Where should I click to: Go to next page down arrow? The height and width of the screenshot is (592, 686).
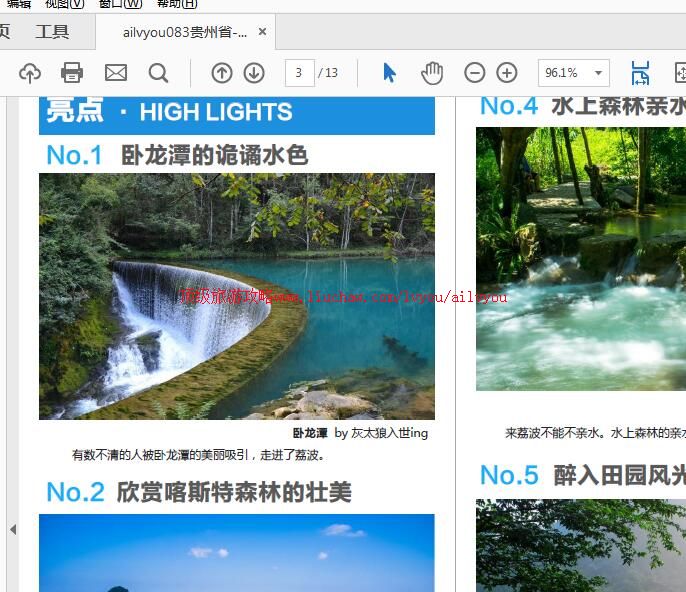(254, 73)
